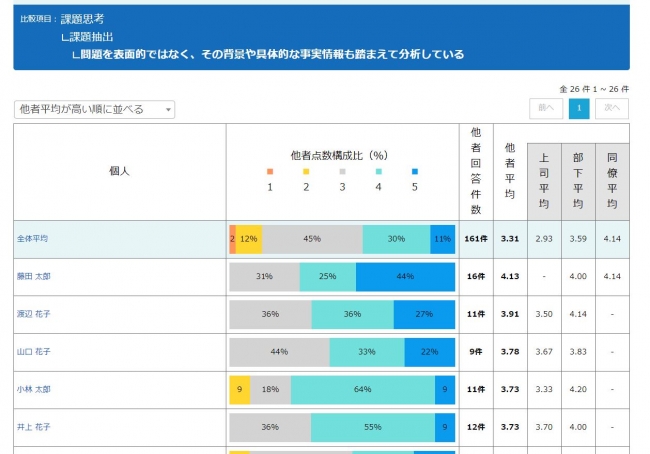This screenshot has width=650, height=454.
Task: Click the 55% teal segment in 井上 花子 bar
Action: tap(373, 427)
